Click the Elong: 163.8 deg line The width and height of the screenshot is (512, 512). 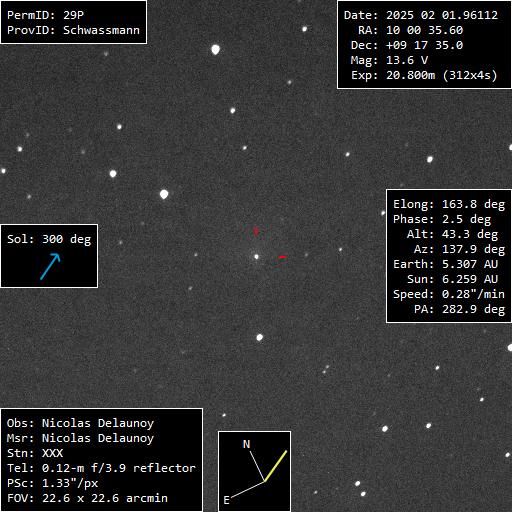point(449,204)
